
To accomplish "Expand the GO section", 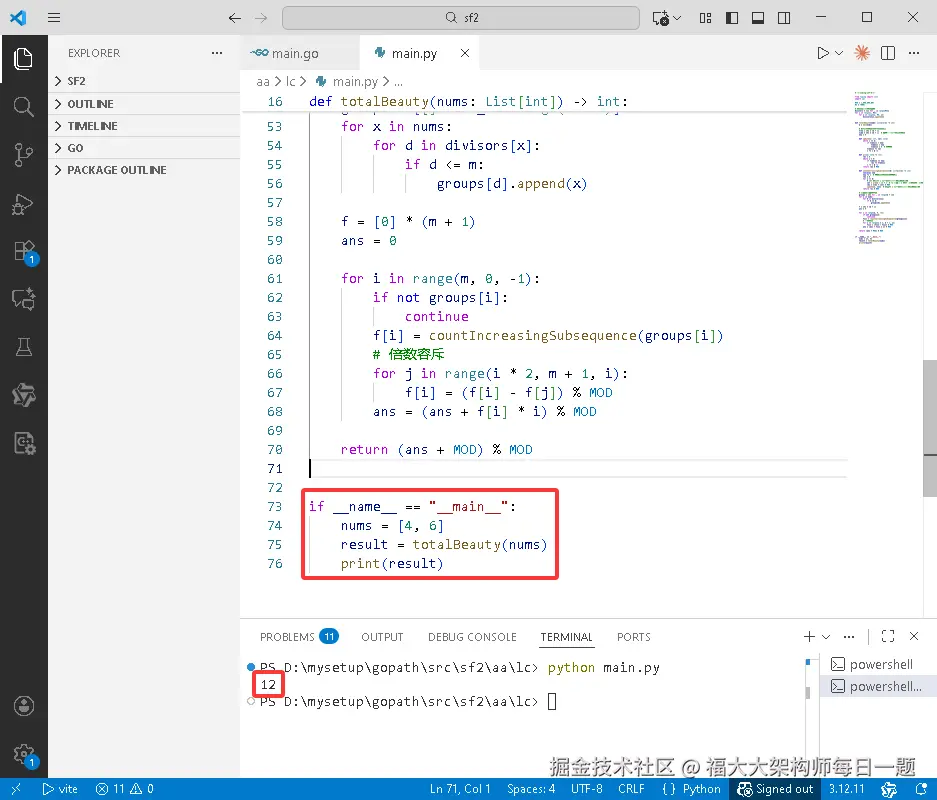I will tap(143, 148).
